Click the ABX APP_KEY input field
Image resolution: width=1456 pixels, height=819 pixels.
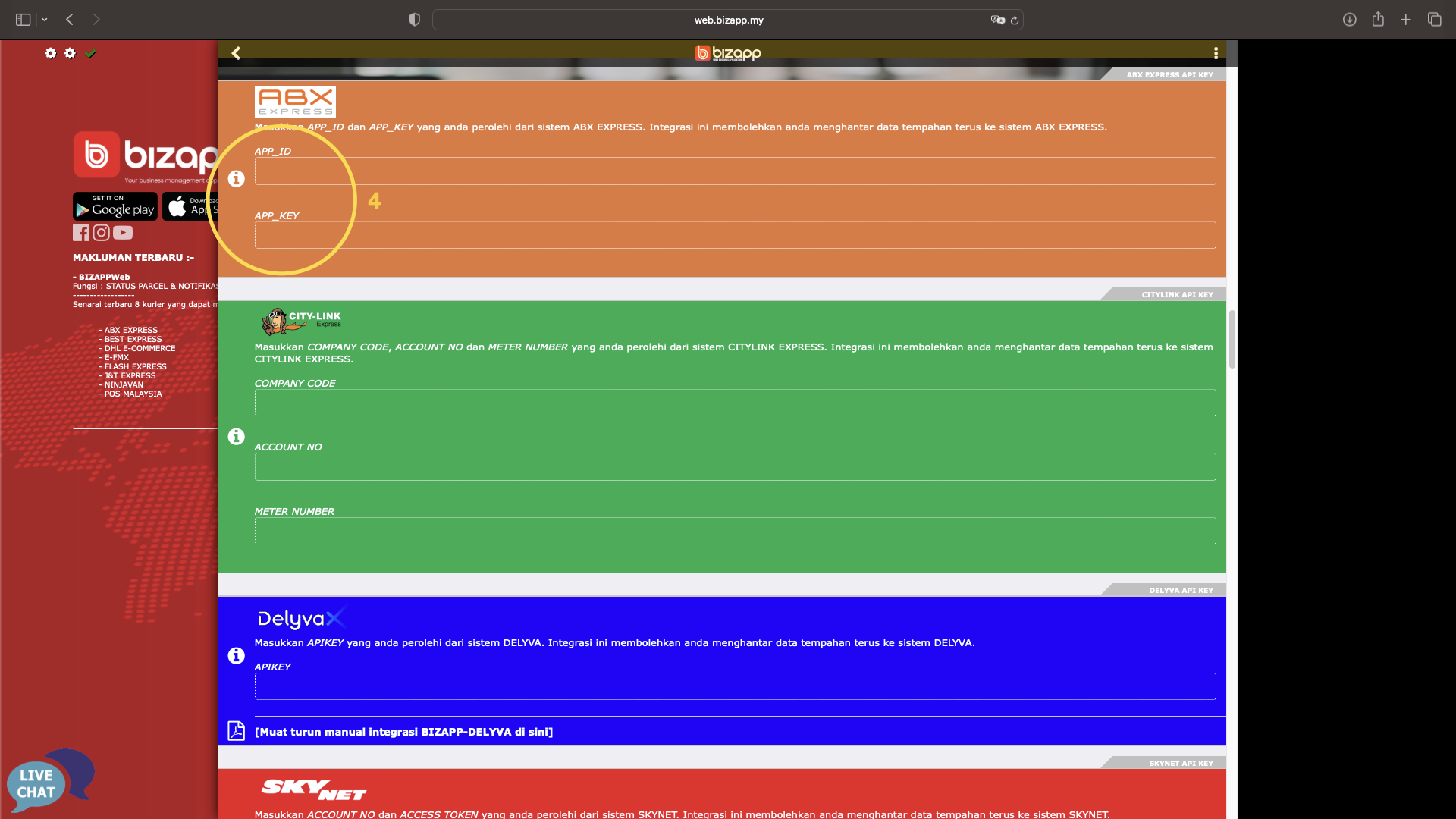(x=735, y=235)
